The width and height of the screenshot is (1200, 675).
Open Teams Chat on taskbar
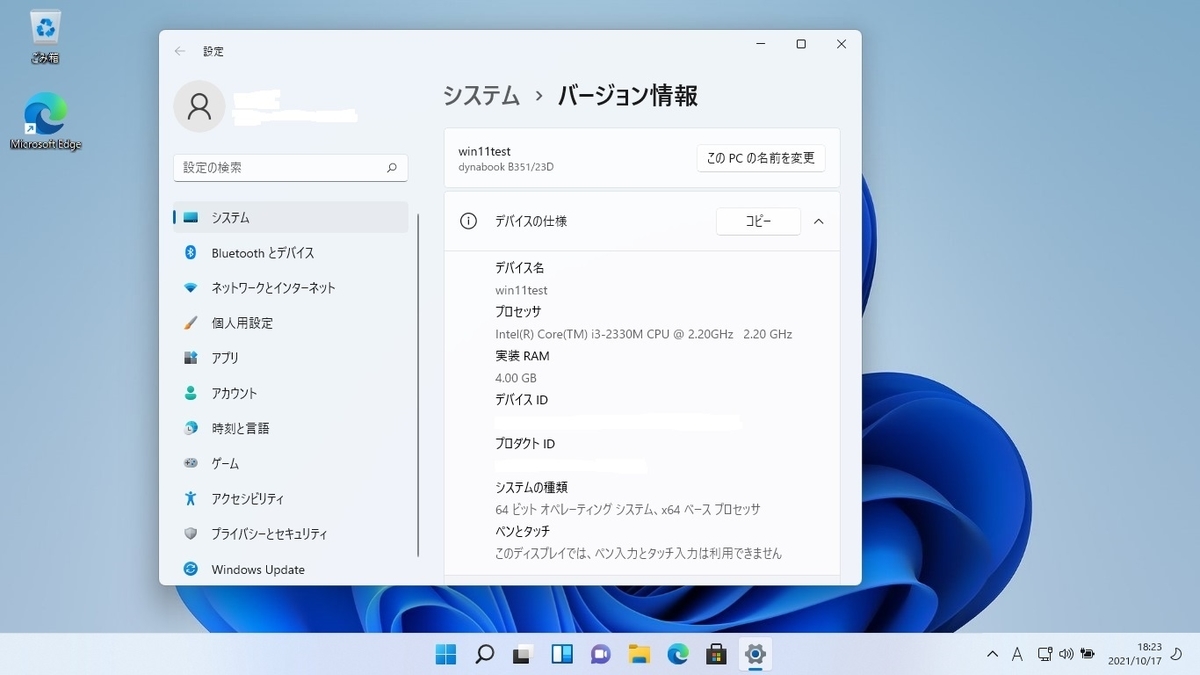[x=600, y=654]
